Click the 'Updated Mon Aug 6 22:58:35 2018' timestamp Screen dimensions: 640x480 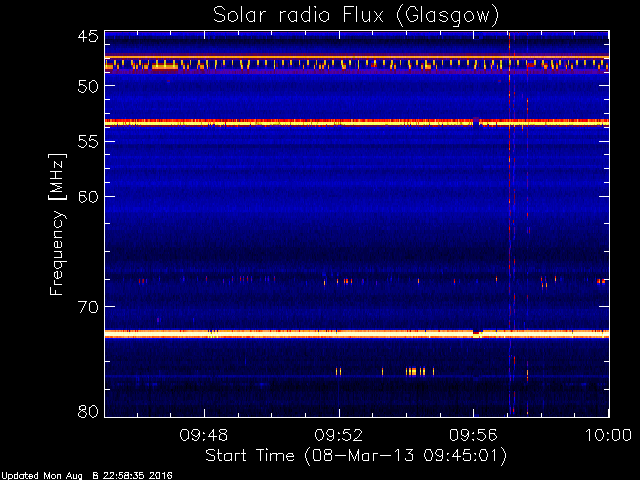(x=86, y=476)
